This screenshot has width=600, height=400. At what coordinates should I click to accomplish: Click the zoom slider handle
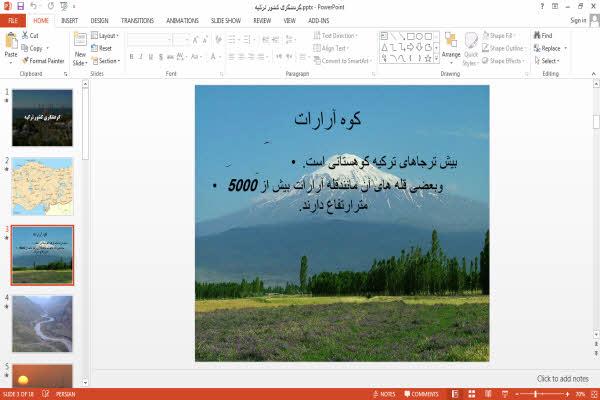(536, 394)
